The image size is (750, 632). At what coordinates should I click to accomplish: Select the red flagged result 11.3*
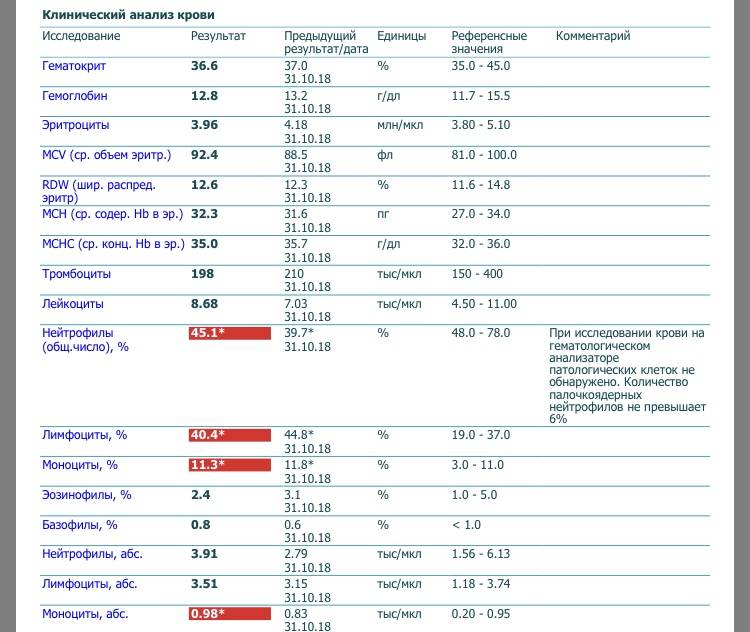[x=230, y=465]
